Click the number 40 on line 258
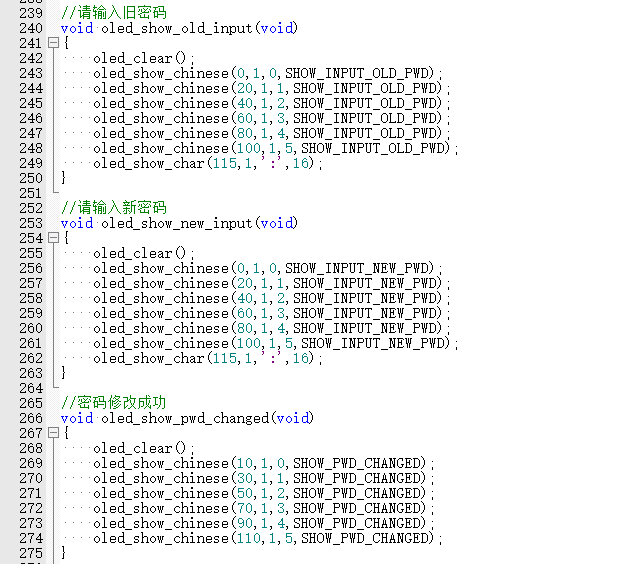The height and width of the screenshot is (564, 636). click(x=245, y=298)
